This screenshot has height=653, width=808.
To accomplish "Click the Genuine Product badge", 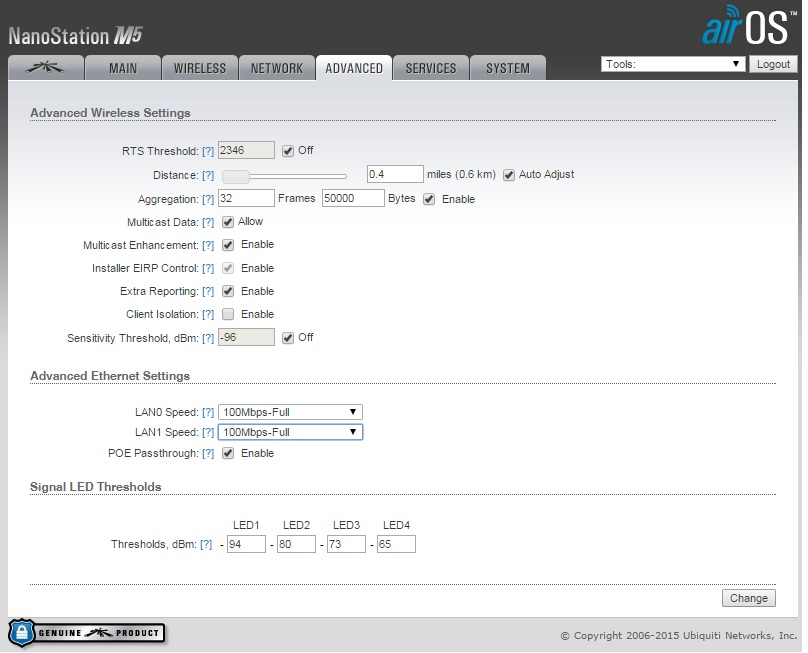I will pos(87,633).
